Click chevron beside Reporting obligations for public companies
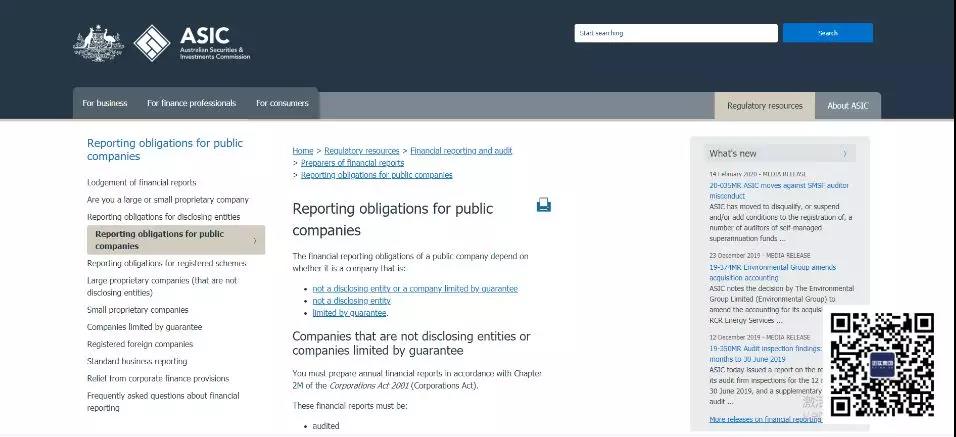 [x=254, y=240]
